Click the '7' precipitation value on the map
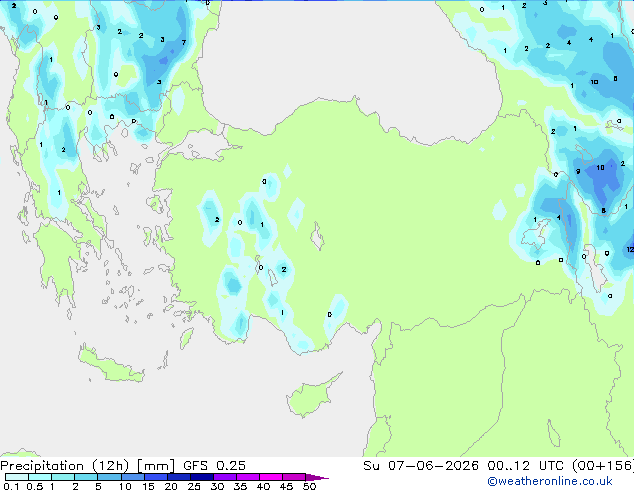This screenshot has height=490, width=634. coord(184,42)
